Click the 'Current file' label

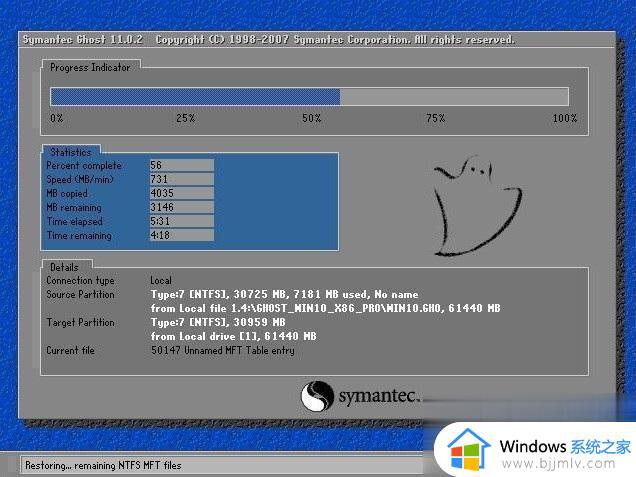pyautogui.click(x=70, y=350)
